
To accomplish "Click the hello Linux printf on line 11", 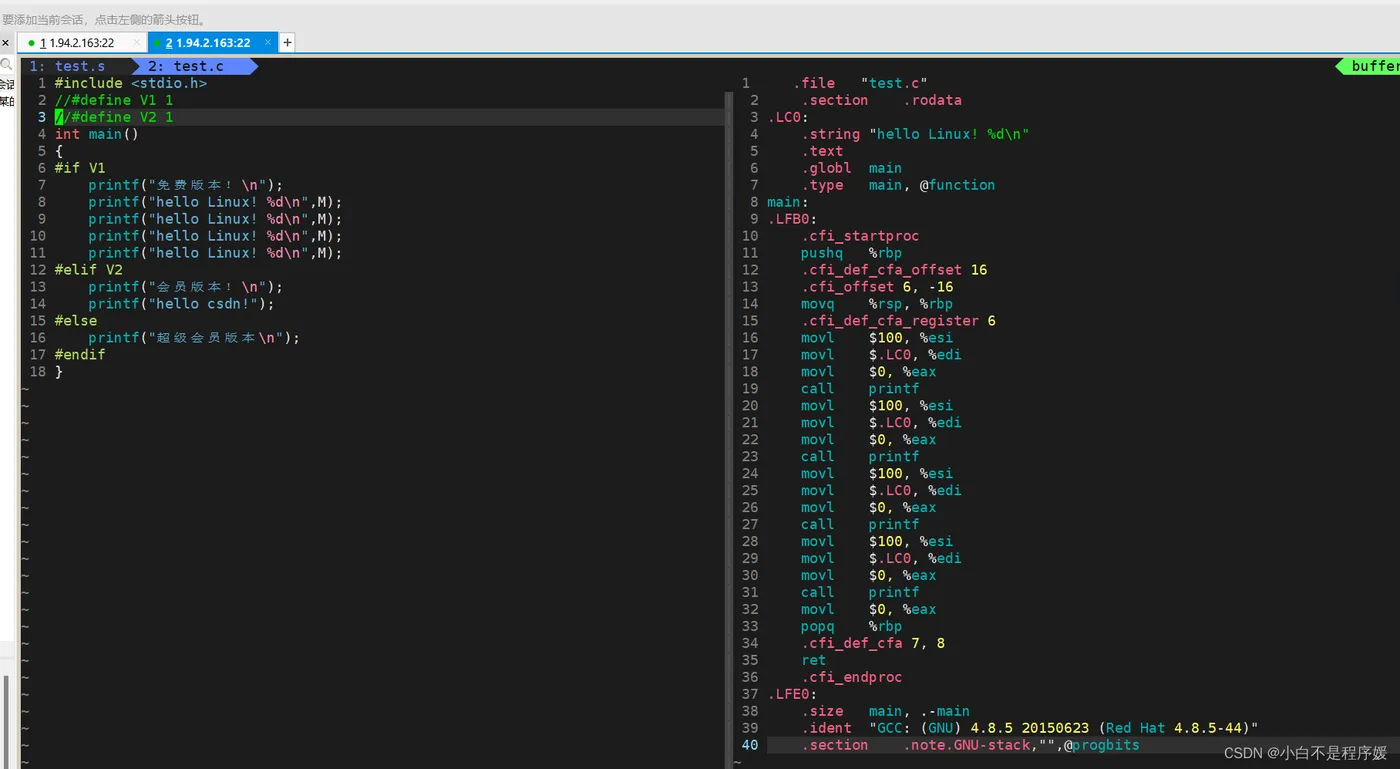I will (x=215, y=253).
